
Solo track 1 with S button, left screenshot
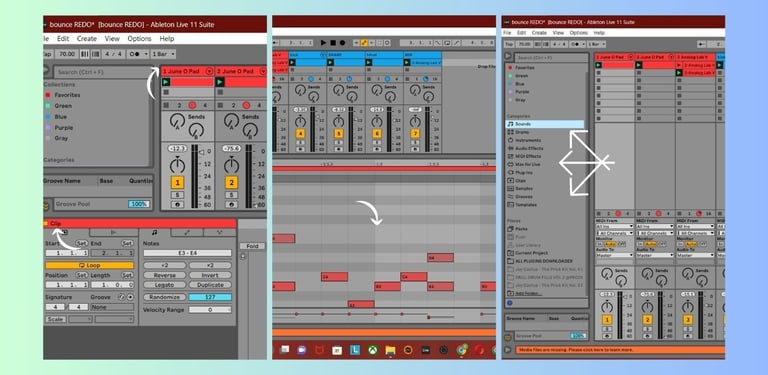[177, 195]
